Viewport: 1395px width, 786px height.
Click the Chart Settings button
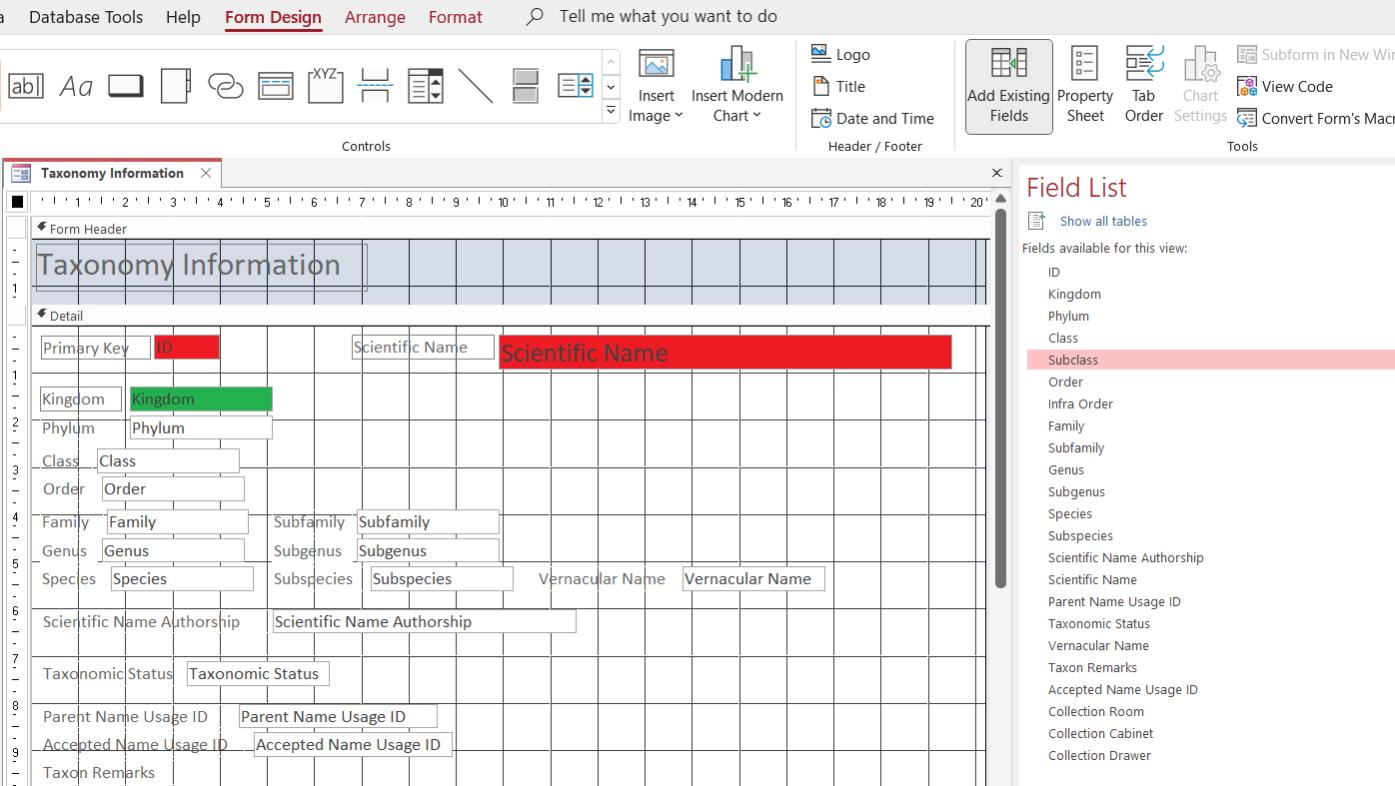1200,87
